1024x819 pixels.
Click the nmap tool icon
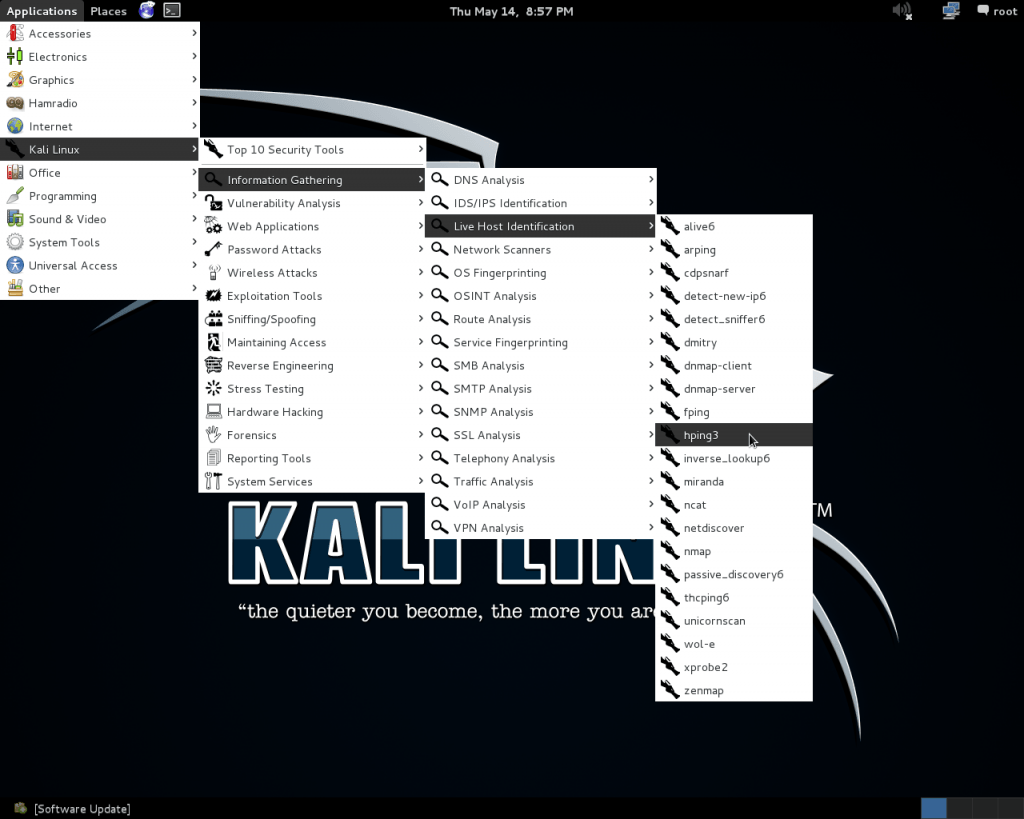coord(670,551)
